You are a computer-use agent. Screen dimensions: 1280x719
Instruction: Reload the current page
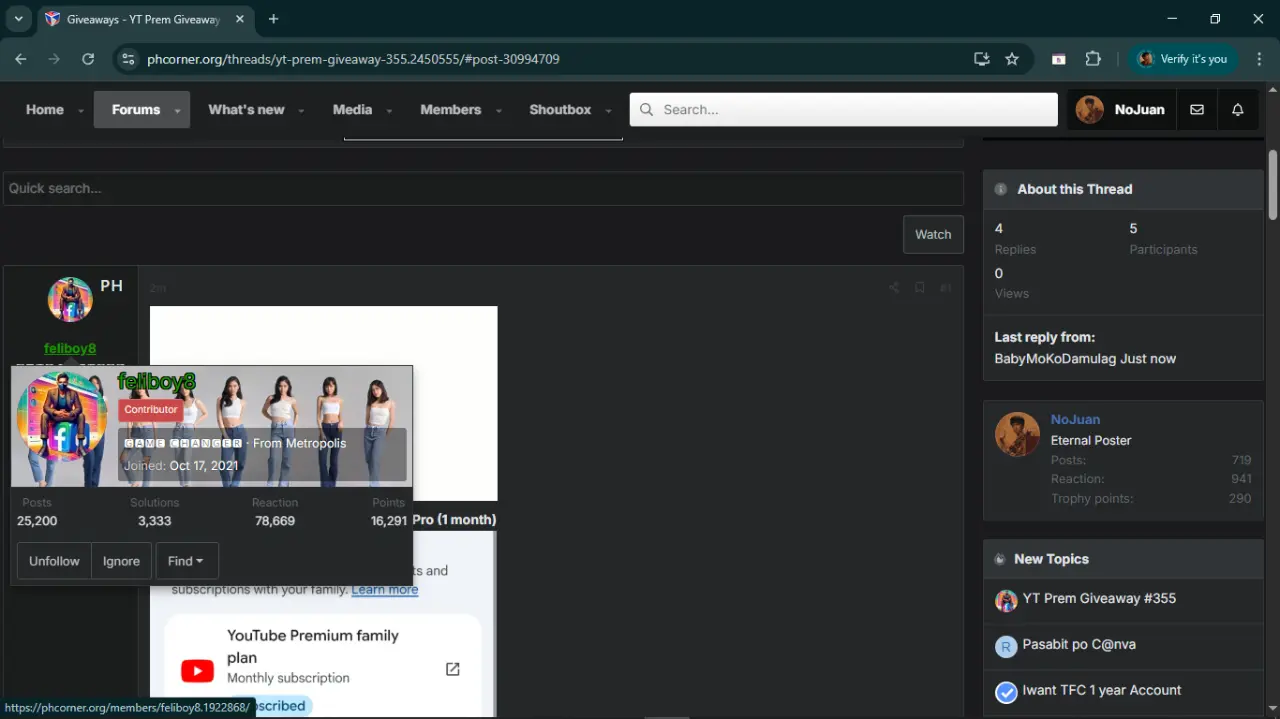pyautogui.click(x=88, y=59)
